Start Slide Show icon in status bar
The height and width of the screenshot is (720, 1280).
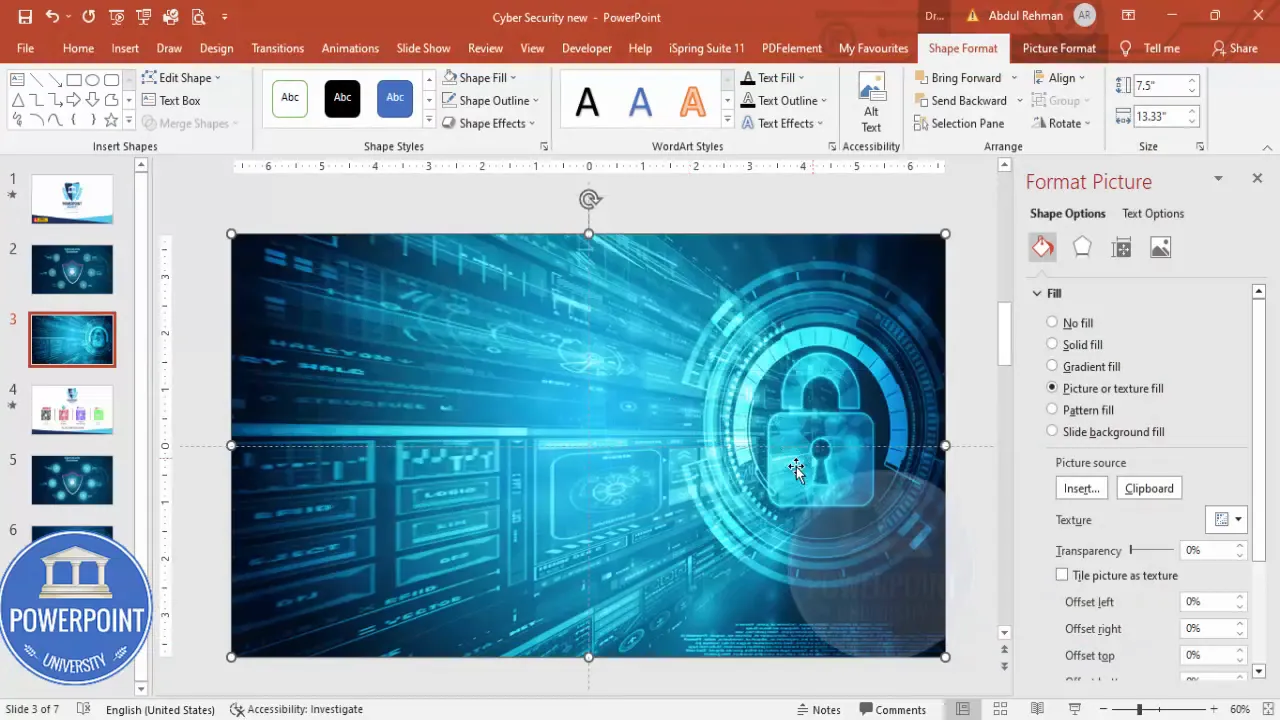tap(1075, 709)
